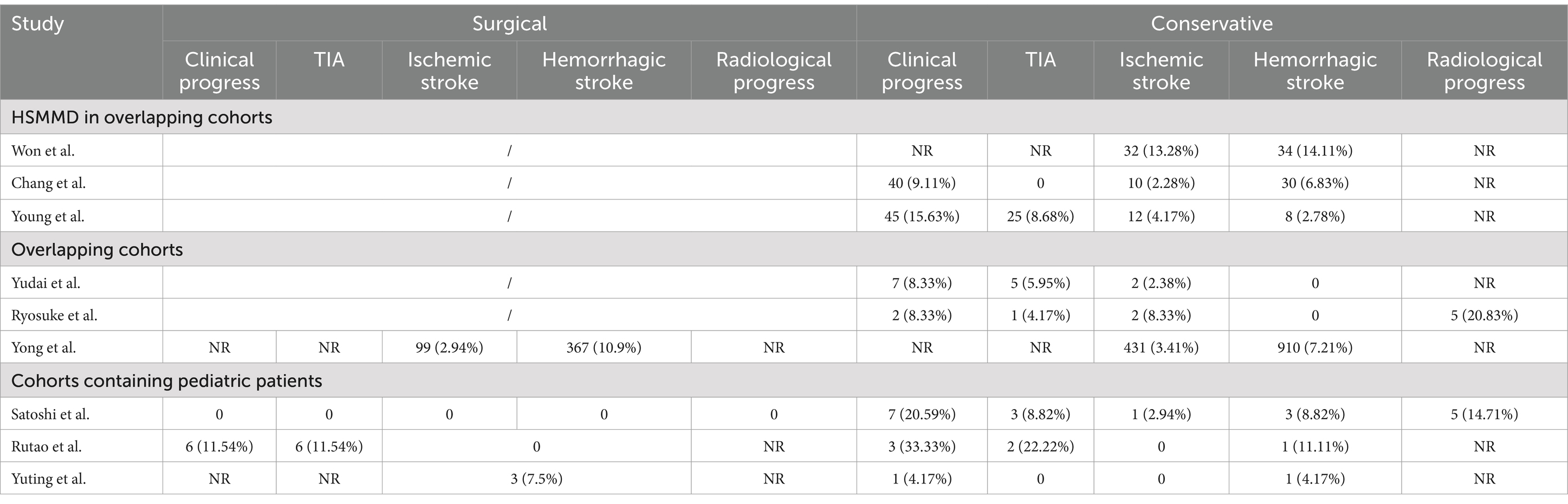Click the 99 (2.94%) surgical ischemic stroke cell
The width and height of the screenshot is (1568, 504).
[x=449, y=347]
